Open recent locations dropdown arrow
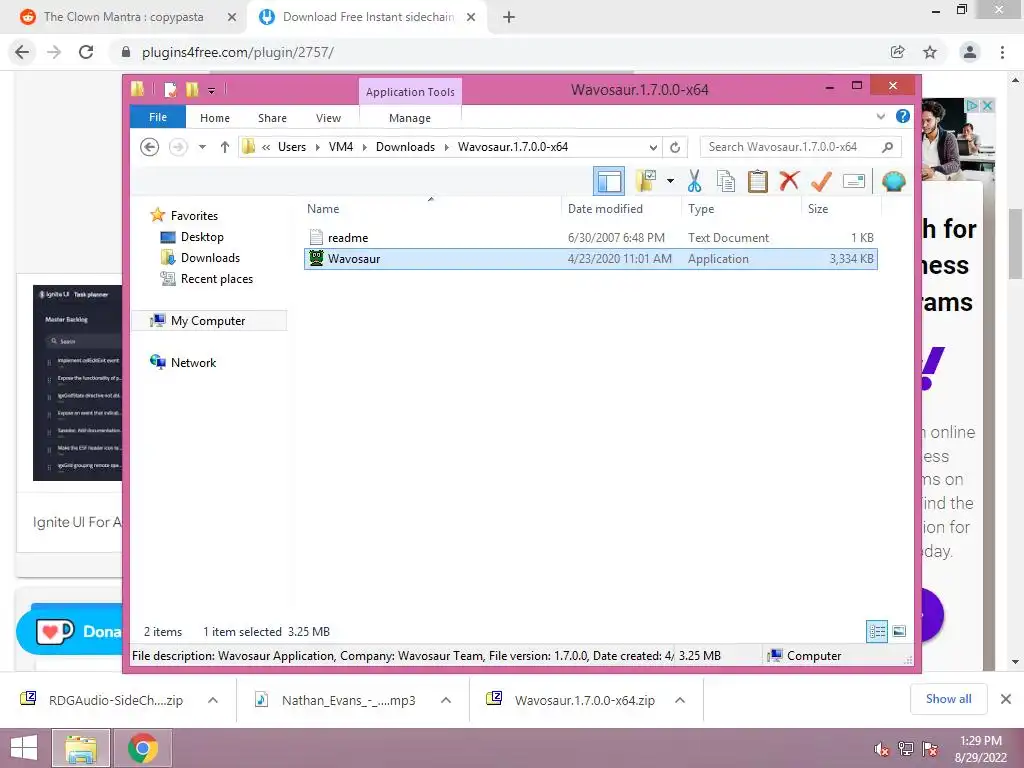The height and width of the screenshot is (768, 1024). (202, 147)
